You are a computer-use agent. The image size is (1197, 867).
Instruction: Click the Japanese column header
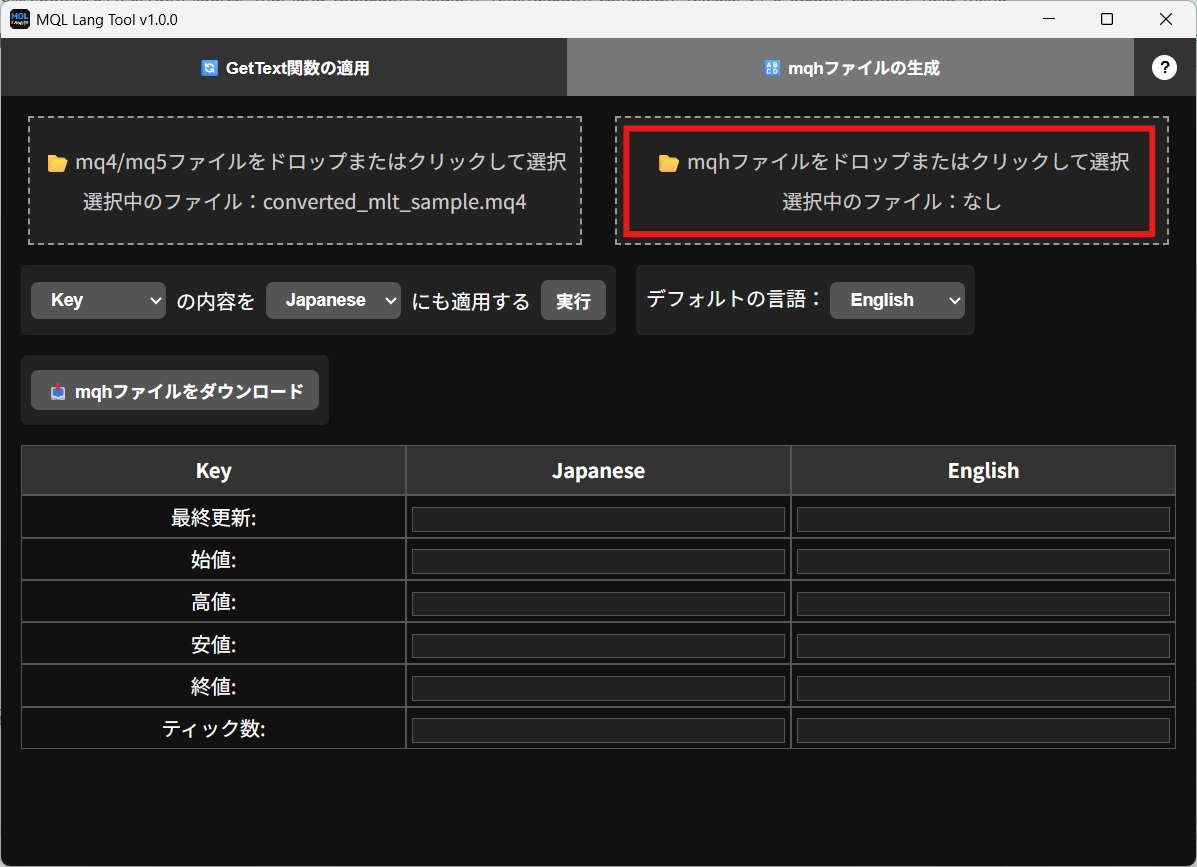(598, 471)
